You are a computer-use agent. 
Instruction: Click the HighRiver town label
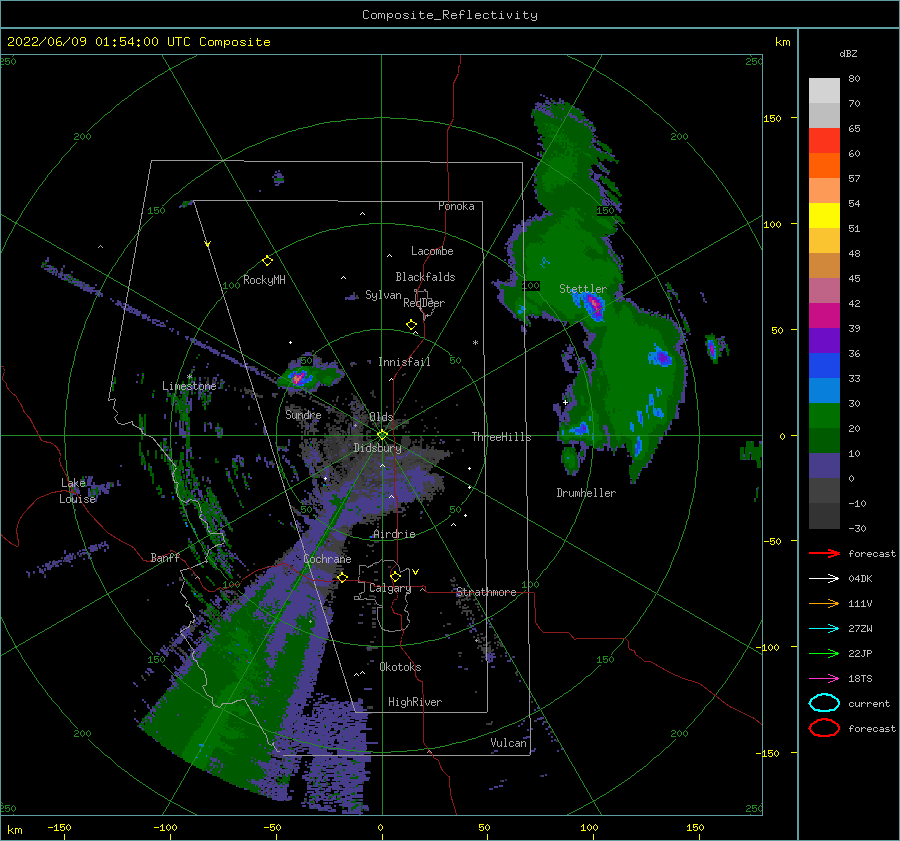point(415,702)
